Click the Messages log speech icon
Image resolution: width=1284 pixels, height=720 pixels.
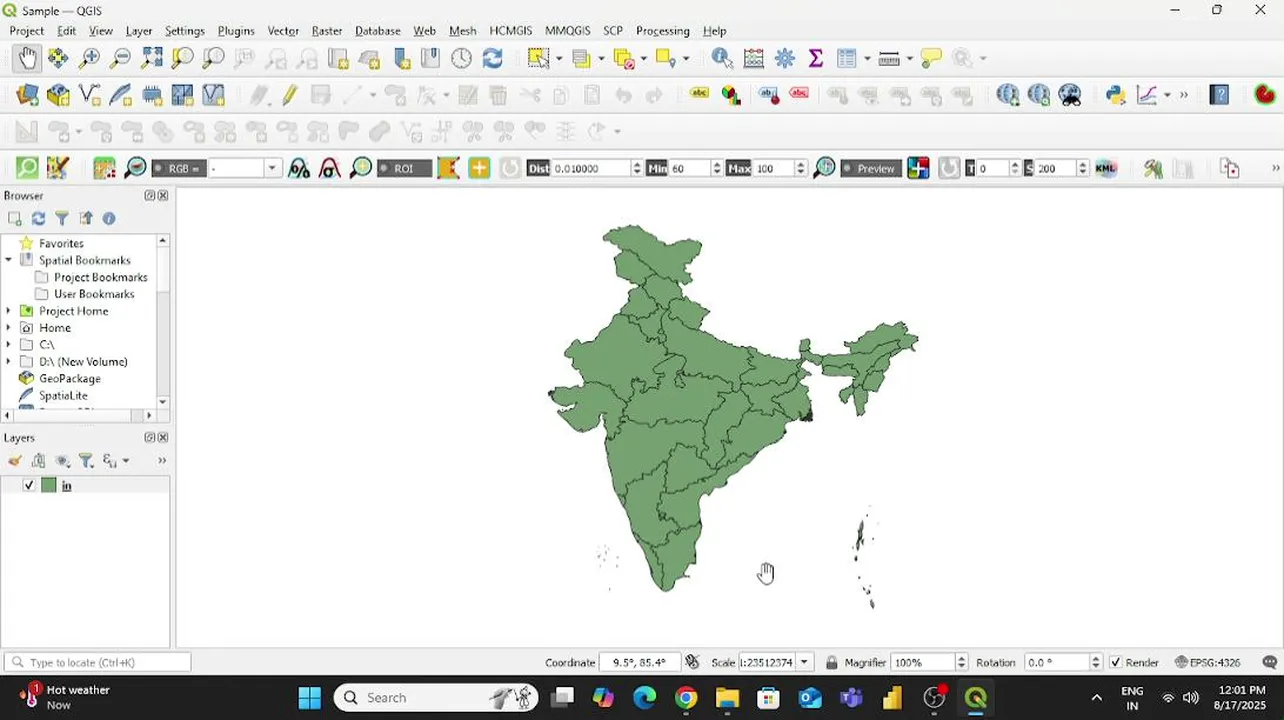pyautogui.click(x=1270, y=662)
